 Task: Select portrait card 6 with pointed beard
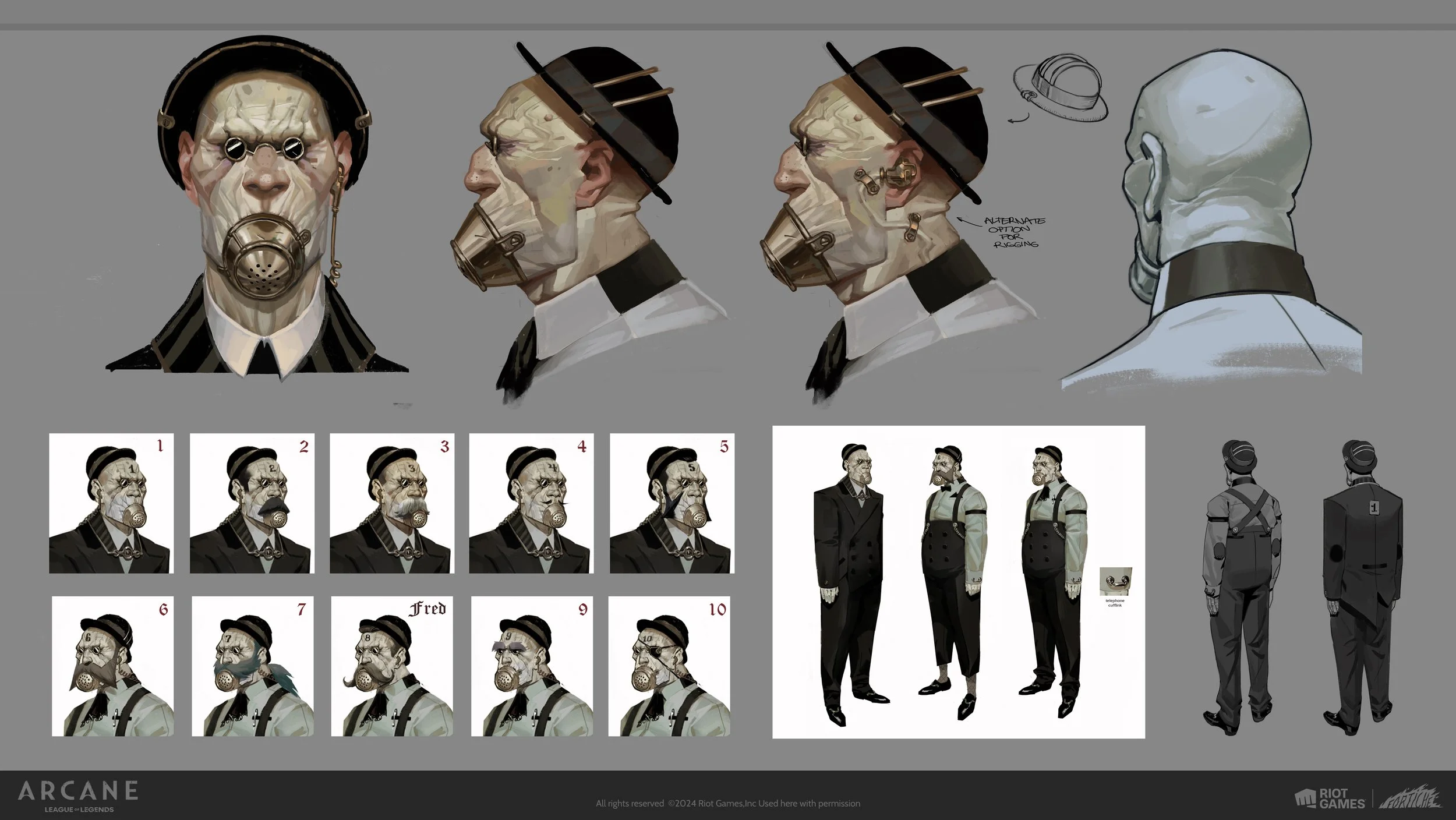coord(113,666)
